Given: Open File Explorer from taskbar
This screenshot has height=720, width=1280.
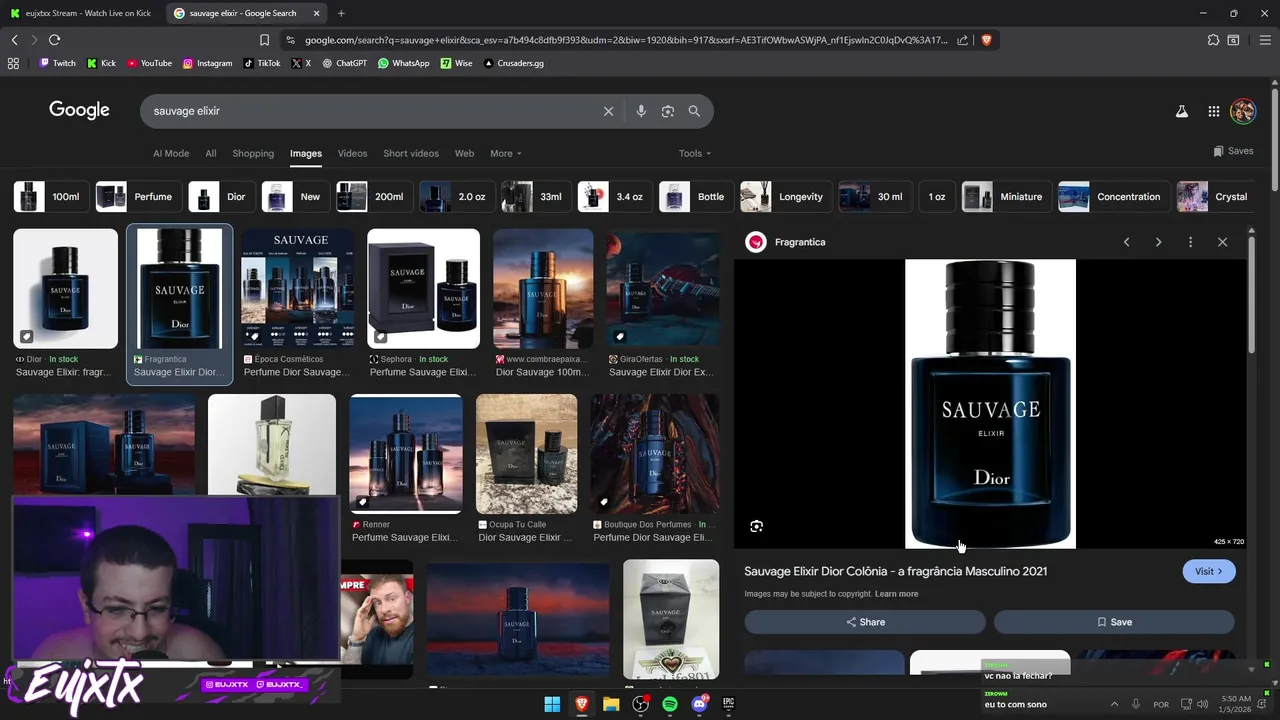Looking at the screenshot, I should coord(611,704).
